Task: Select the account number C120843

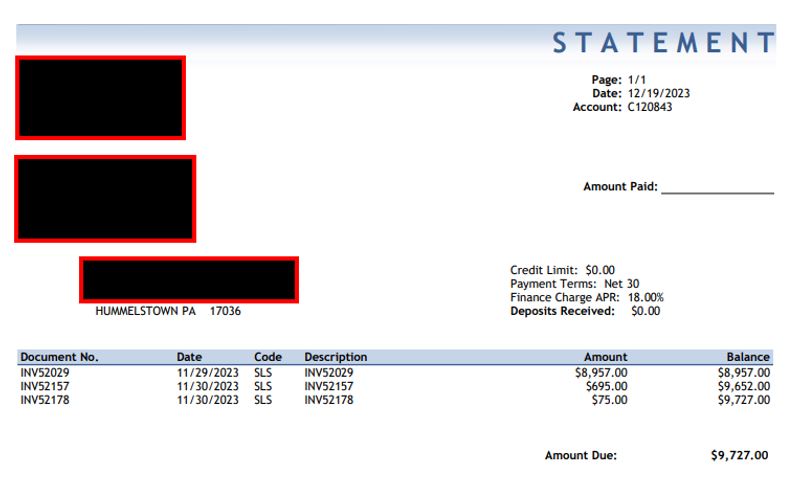Action: 649,107
